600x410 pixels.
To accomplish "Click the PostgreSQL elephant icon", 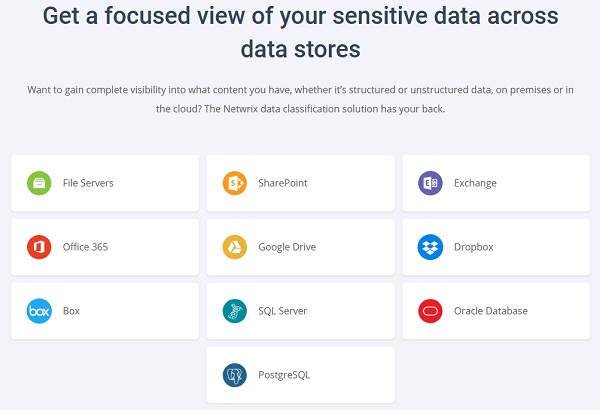I will click(235, 375).
